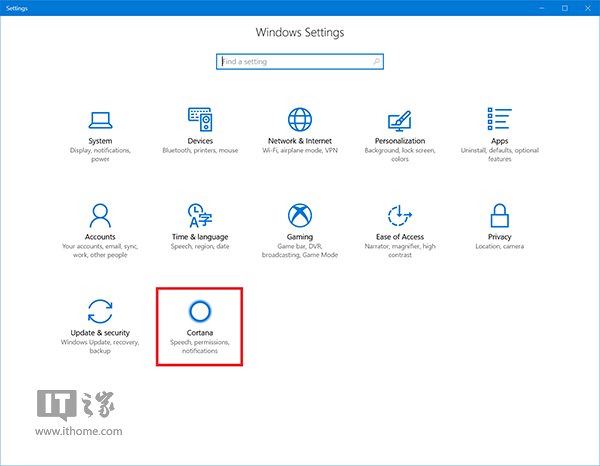Open the Accounts person icon

coord(100,215)
